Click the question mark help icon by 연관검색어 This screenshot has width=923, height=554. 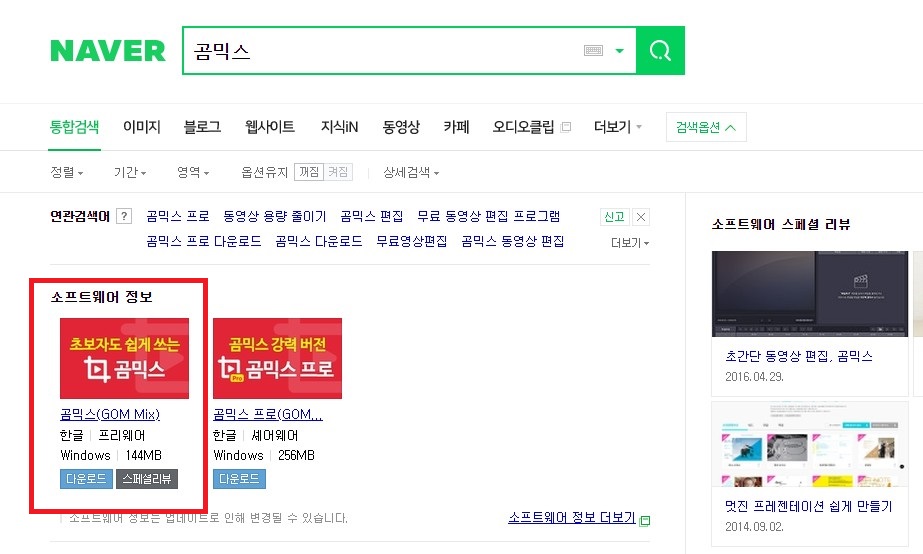pyautogui.click(x=124, y=216)
